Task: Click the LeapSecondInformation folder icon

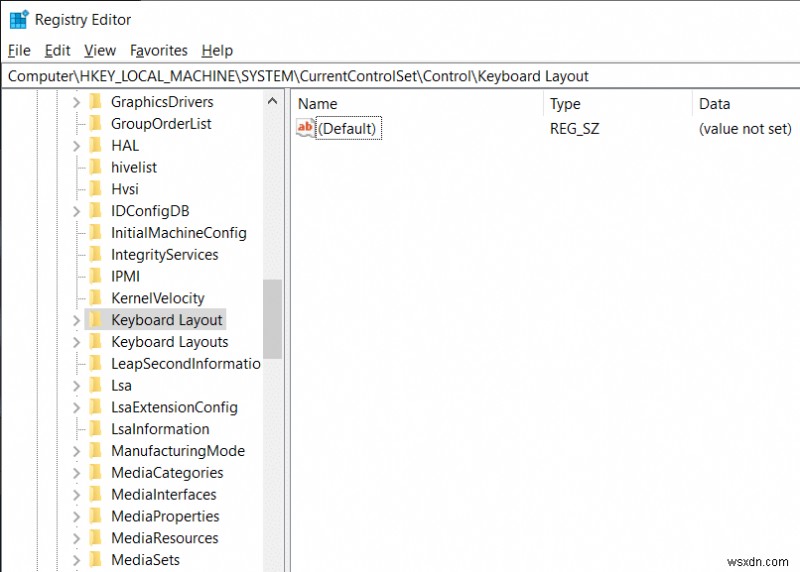Action: 95,363
